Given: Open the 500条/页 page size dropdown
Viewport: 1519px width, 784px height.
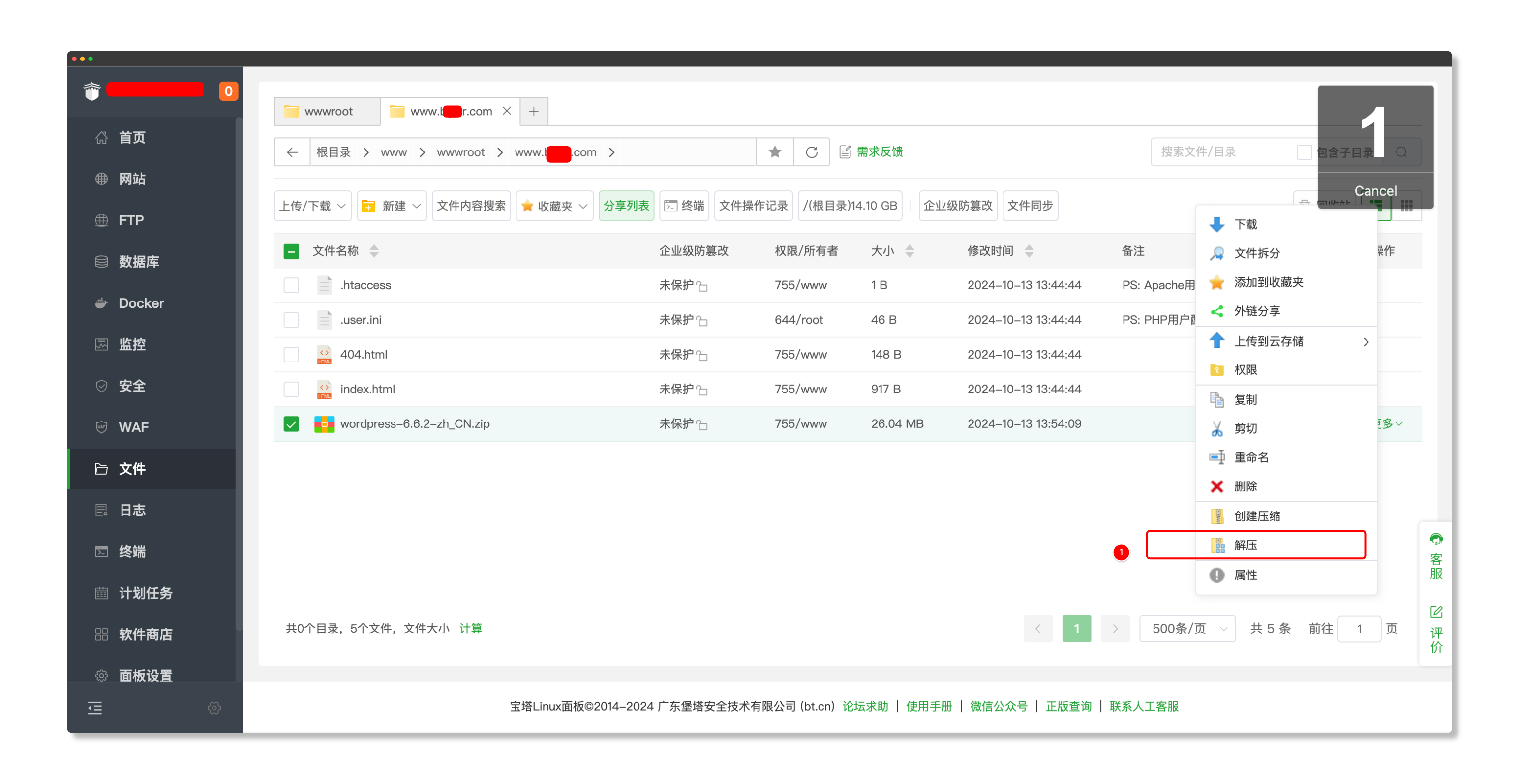Looking at the screenshot, I should pos(1187,629).
